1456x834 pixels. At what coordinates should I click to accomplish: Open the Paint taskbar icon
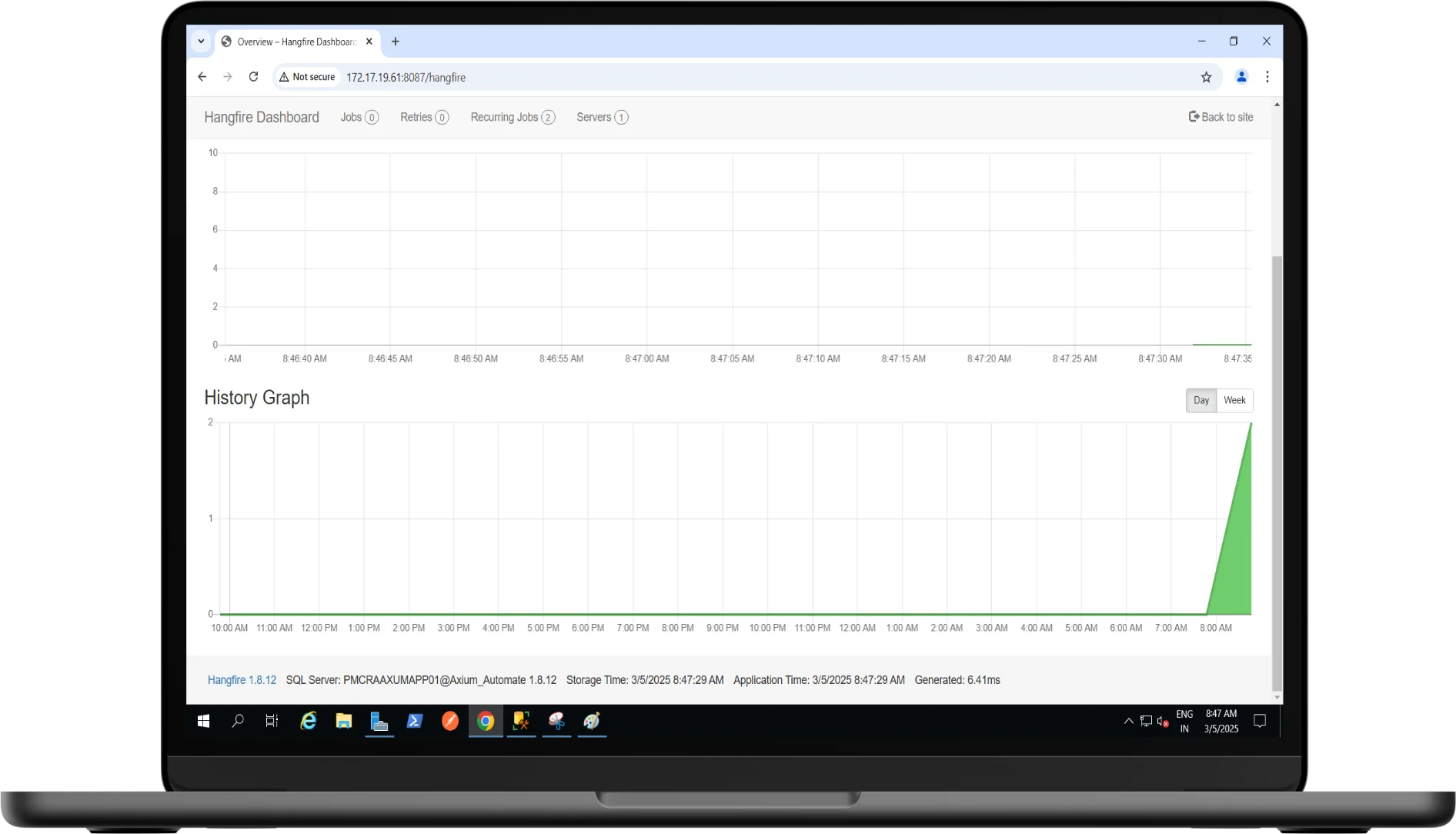tap(592, 721)
